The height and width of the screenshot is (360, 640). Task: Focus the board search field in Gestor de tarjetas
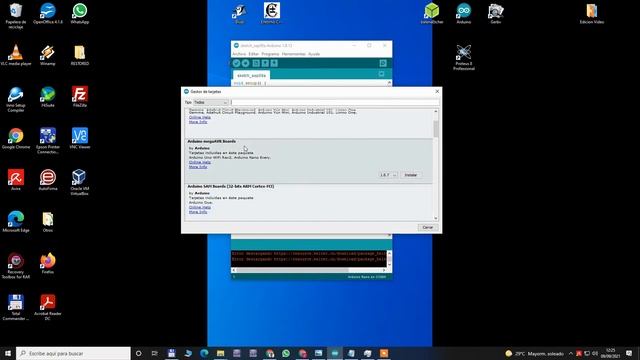click(x=335, y=102)
